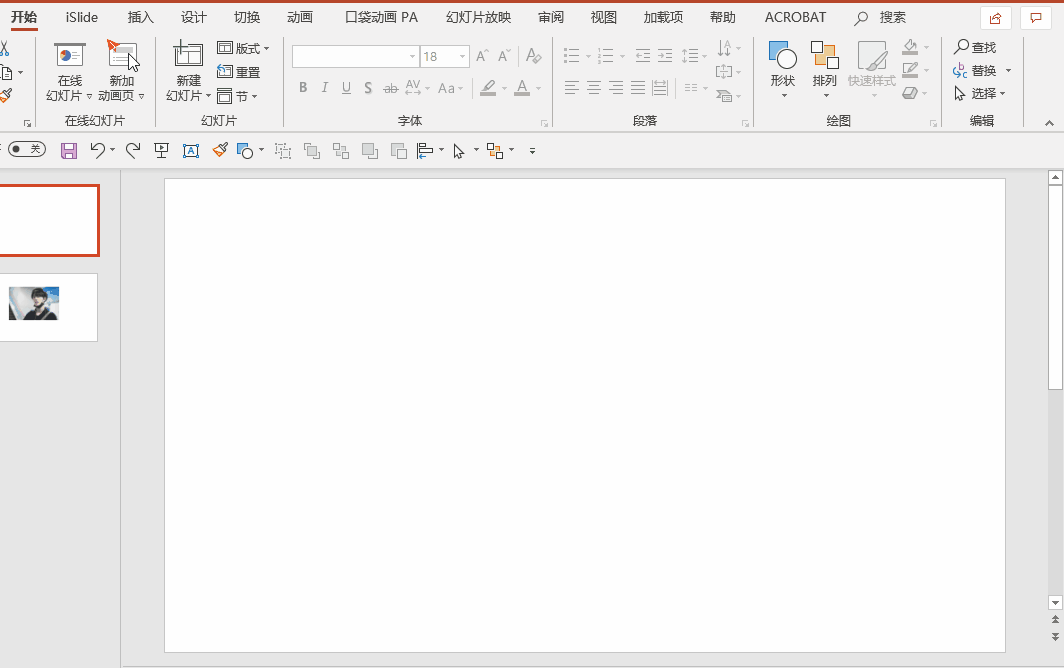Click the 重置 reset slide button
The height and width of the screenshot is (668, 1064).
point(239,72)
